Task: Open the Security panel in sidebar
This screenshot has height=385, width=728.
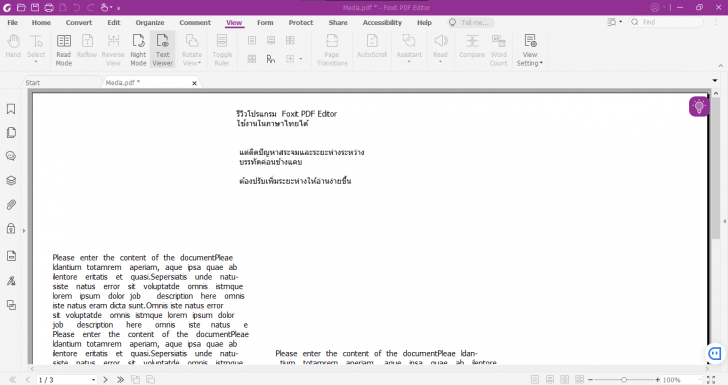Action: coord(11,228)
